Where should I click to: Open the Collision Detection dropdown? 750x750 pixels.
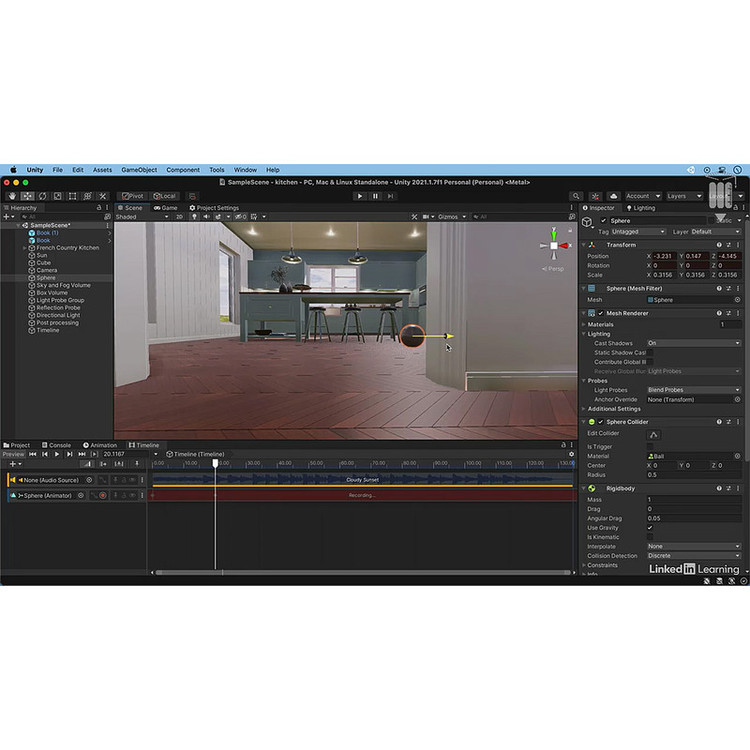click(x=693, y=556)
